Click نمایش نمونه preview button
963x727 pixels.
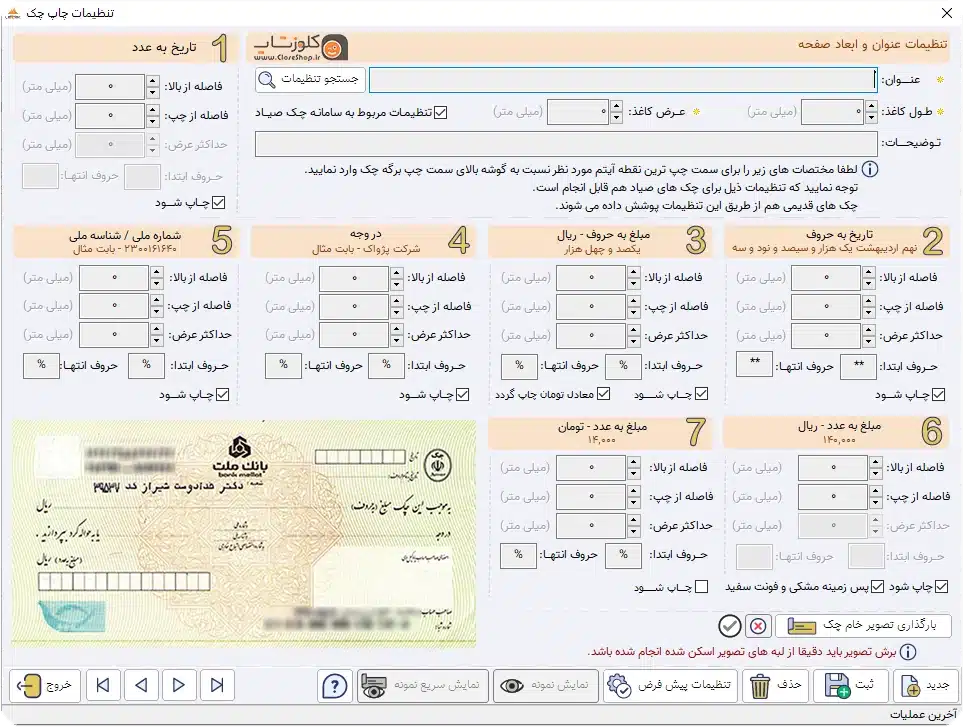point(546,685)
